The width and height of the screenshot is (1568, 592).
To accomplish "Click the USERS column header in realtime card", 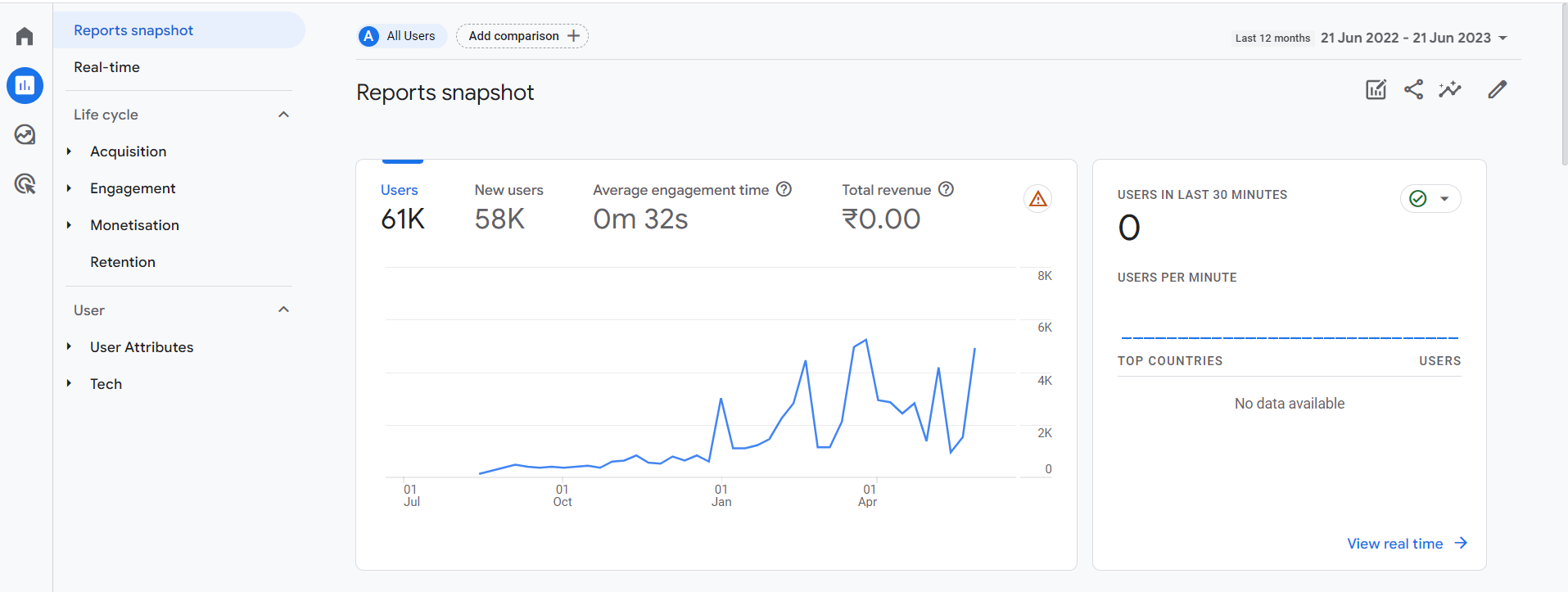I will 1440,361.
